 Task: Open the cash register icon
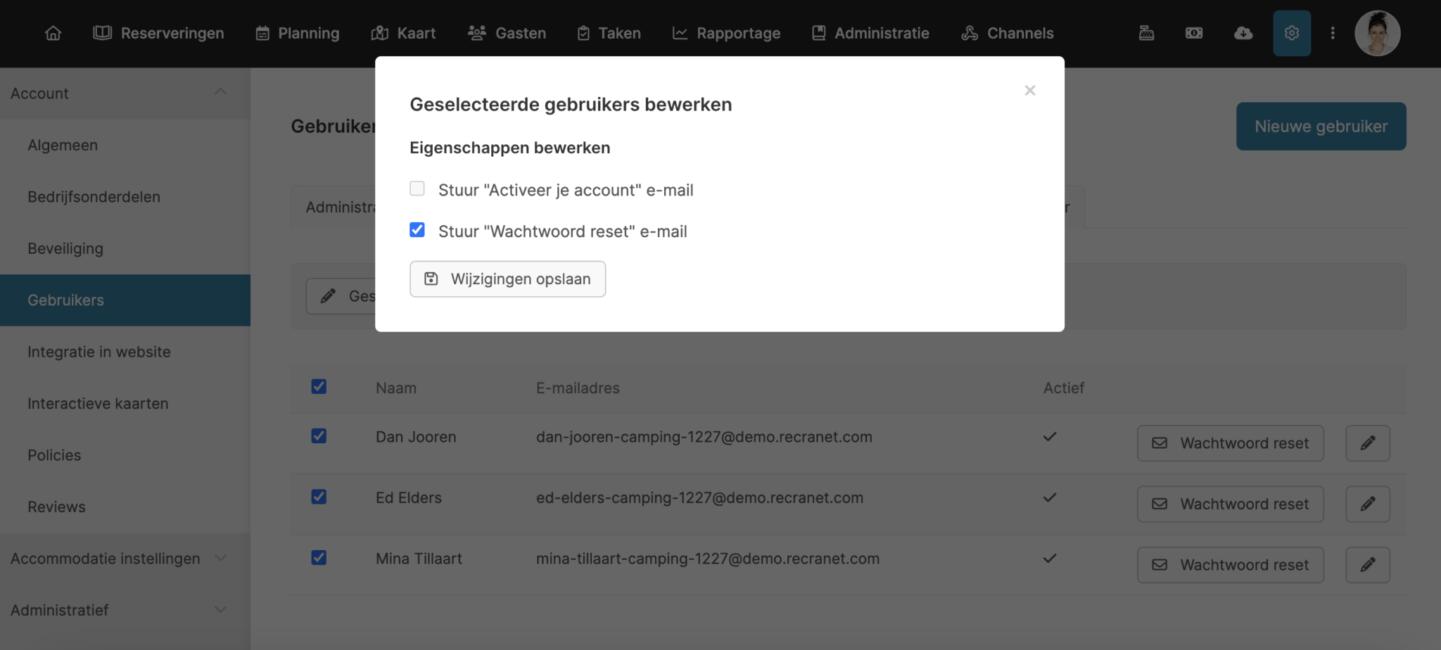click(x=1146, y=33)
